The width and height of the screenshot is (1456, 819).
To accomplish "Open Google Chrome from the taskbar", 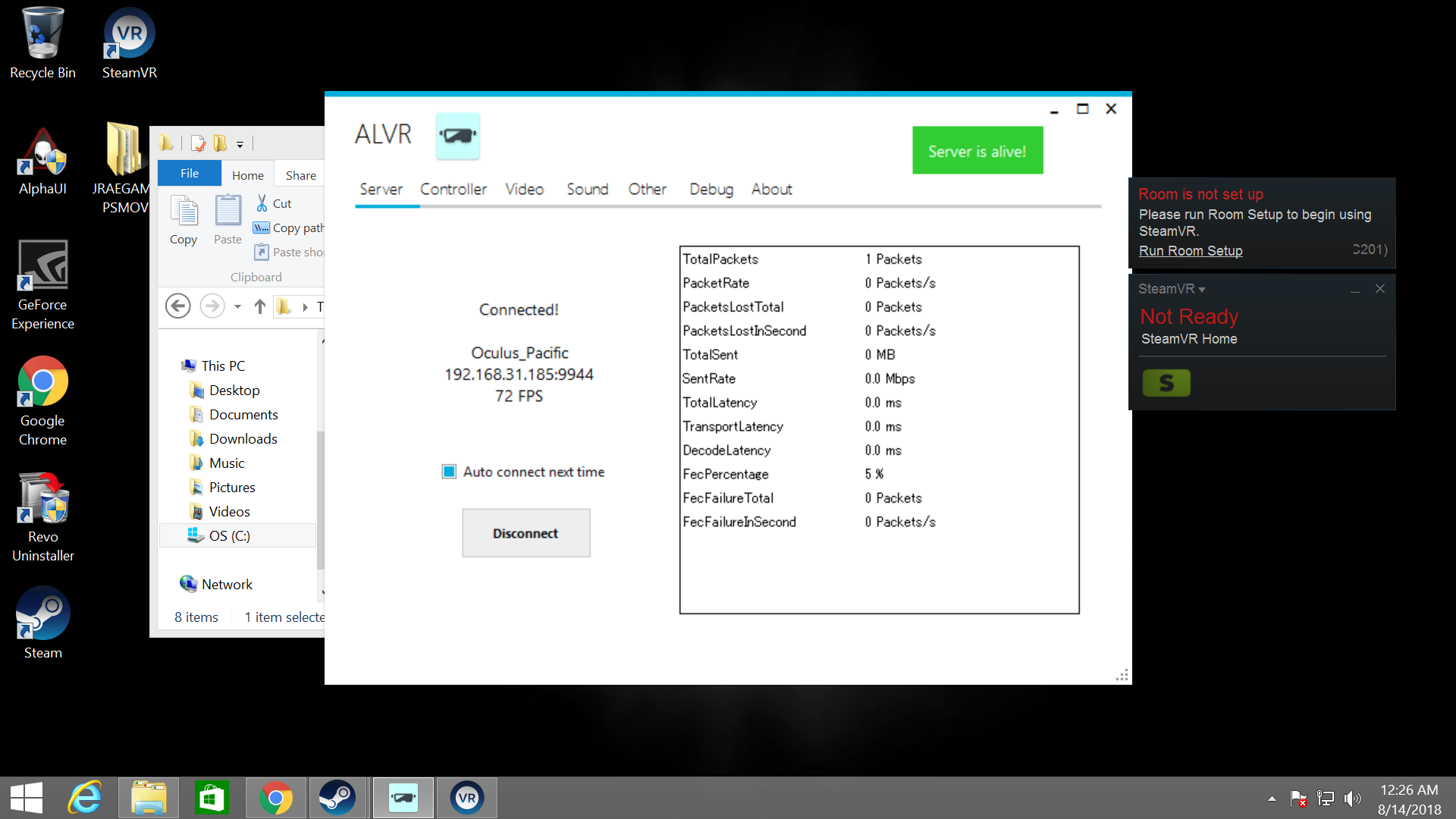I will point(275,798).
